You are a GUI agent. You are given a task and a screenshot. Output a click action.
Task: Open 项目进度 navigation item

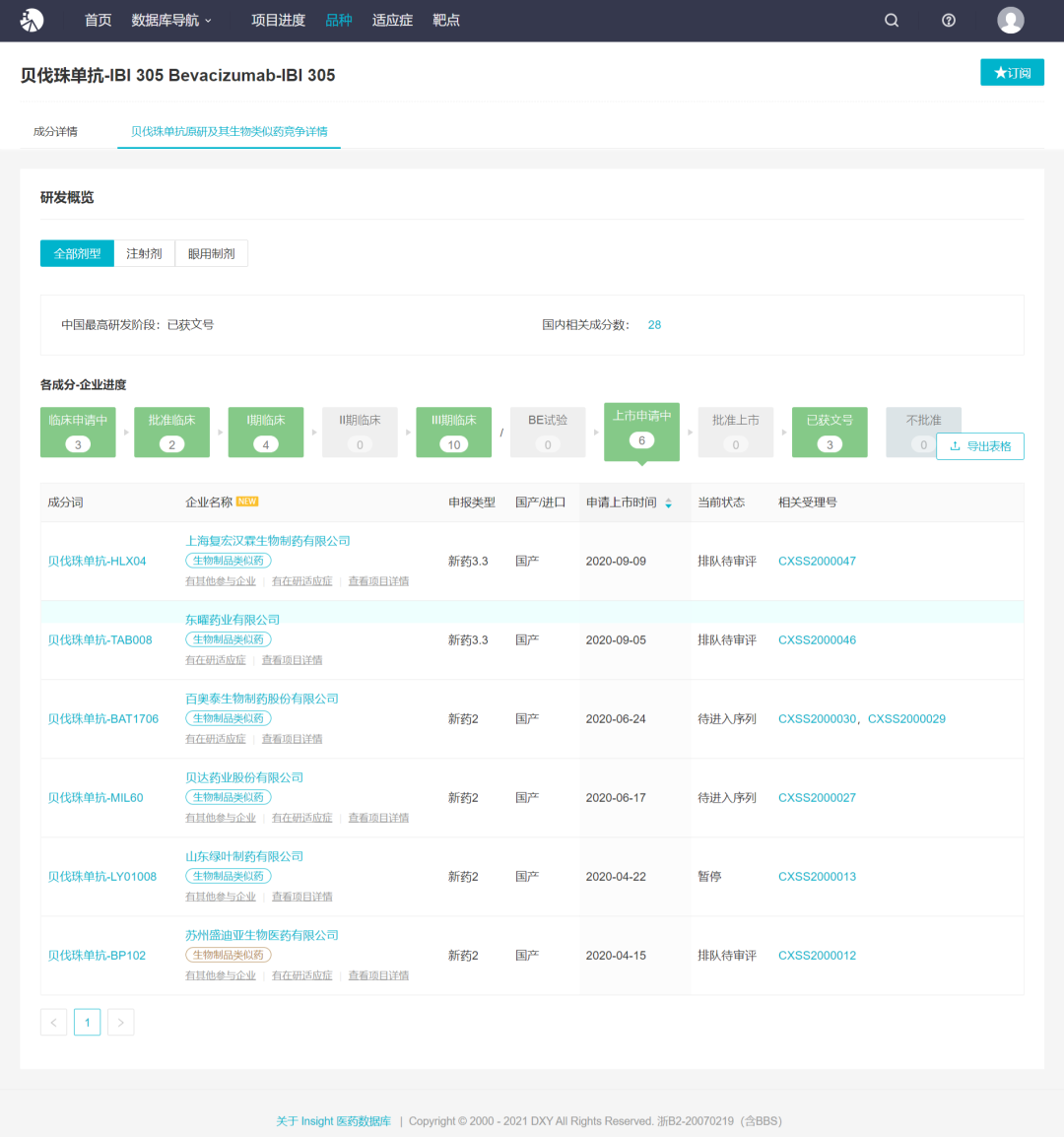click(x=278, y=21)
